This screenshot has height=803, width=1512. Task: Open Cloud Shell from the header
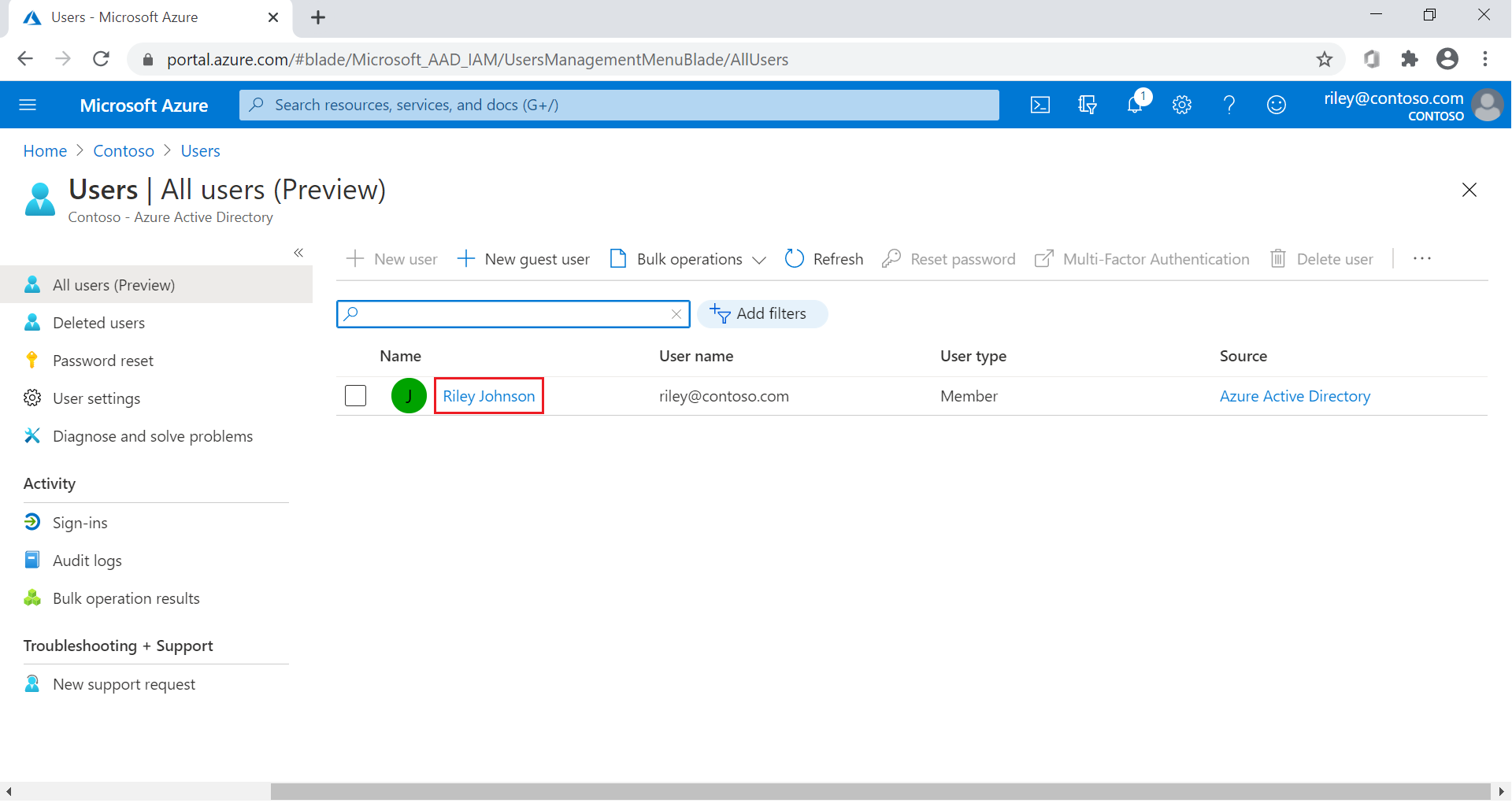click(x=1040, y=105)
